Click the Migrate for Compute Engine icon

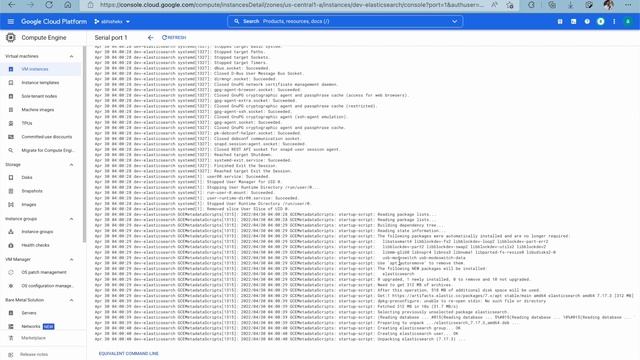coord(11,150)
